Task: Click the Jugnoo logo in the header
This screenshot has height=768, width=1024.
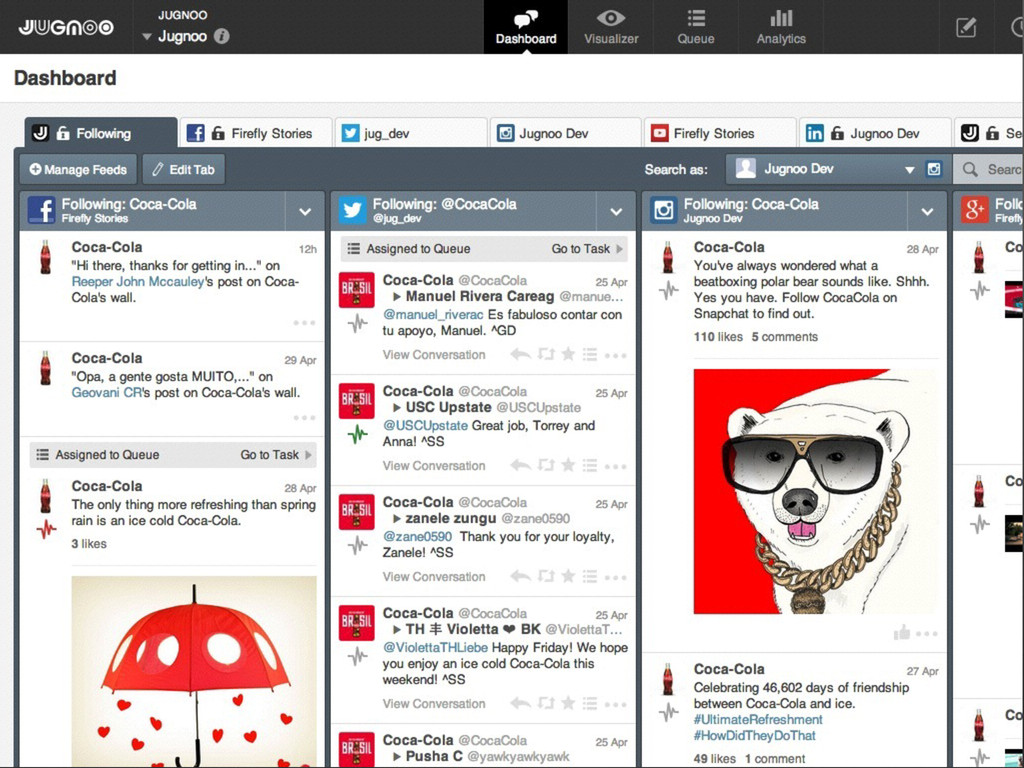Action: 65,27
